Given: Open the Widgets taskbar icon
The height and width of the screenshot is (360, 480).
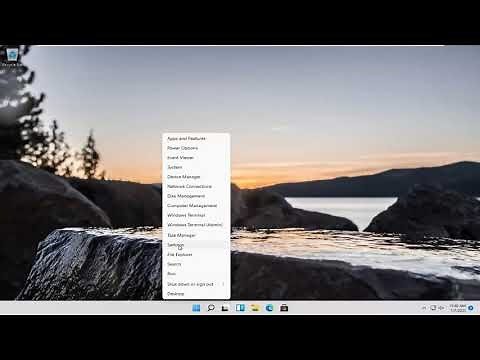Looking at the screenshot, I should click(240, 308).
